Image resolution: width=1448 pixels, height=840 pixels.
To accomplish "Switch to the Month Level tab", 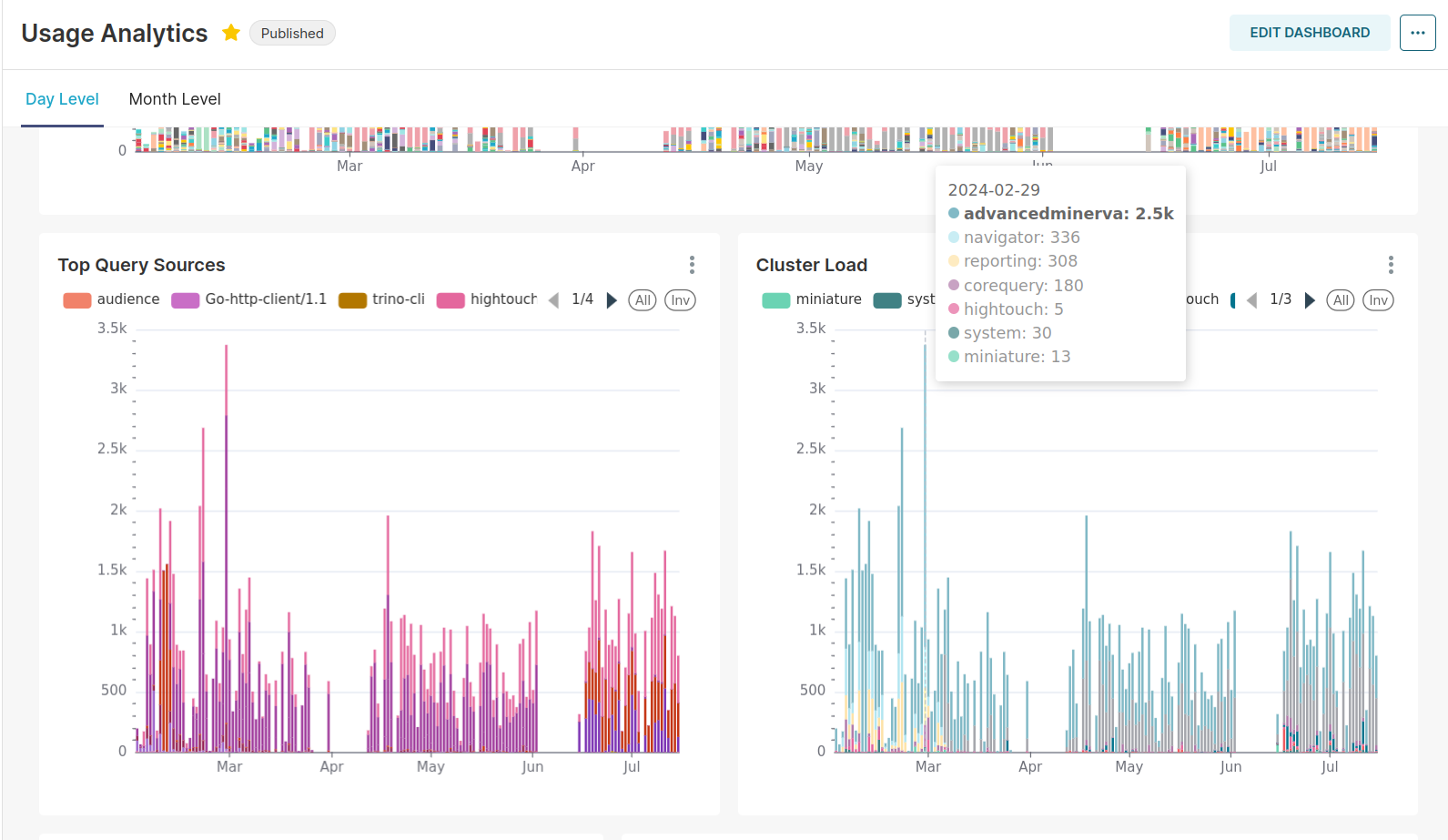I will click(175, 99).
